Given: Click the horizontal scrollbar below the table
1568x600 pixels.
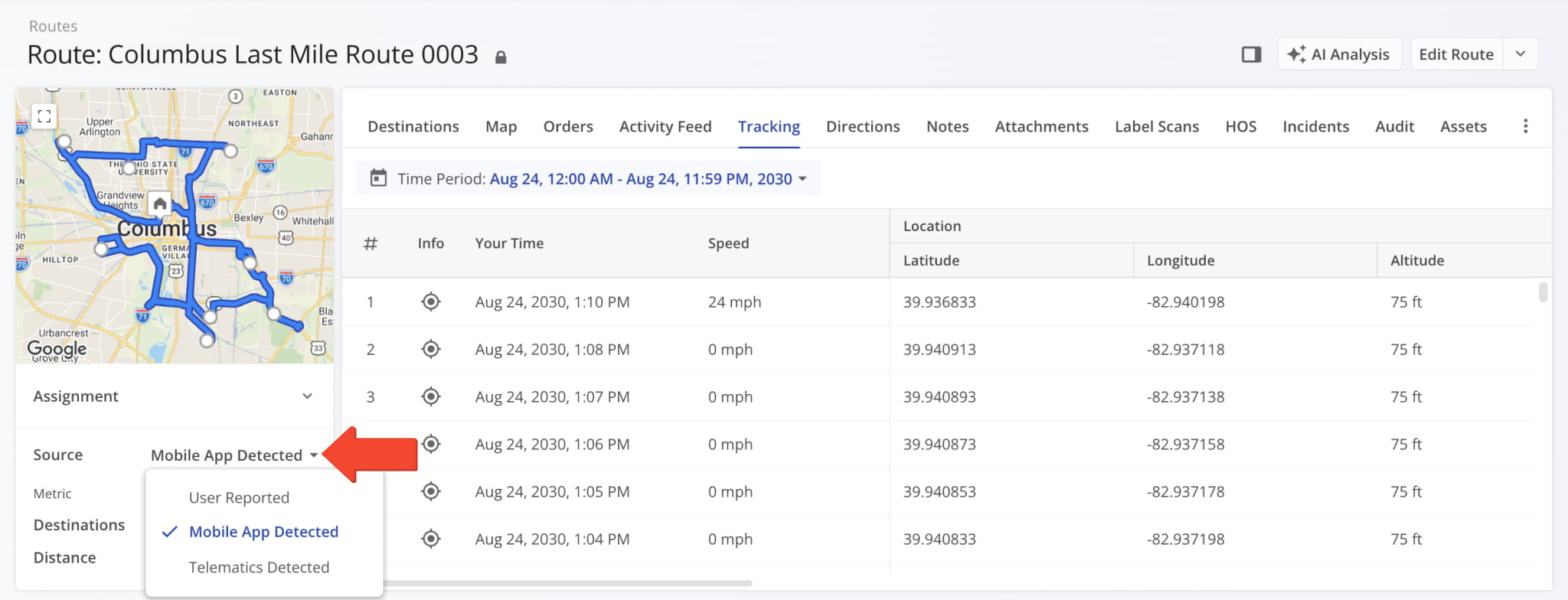Looking at the screenshot, I should (567, 583).
